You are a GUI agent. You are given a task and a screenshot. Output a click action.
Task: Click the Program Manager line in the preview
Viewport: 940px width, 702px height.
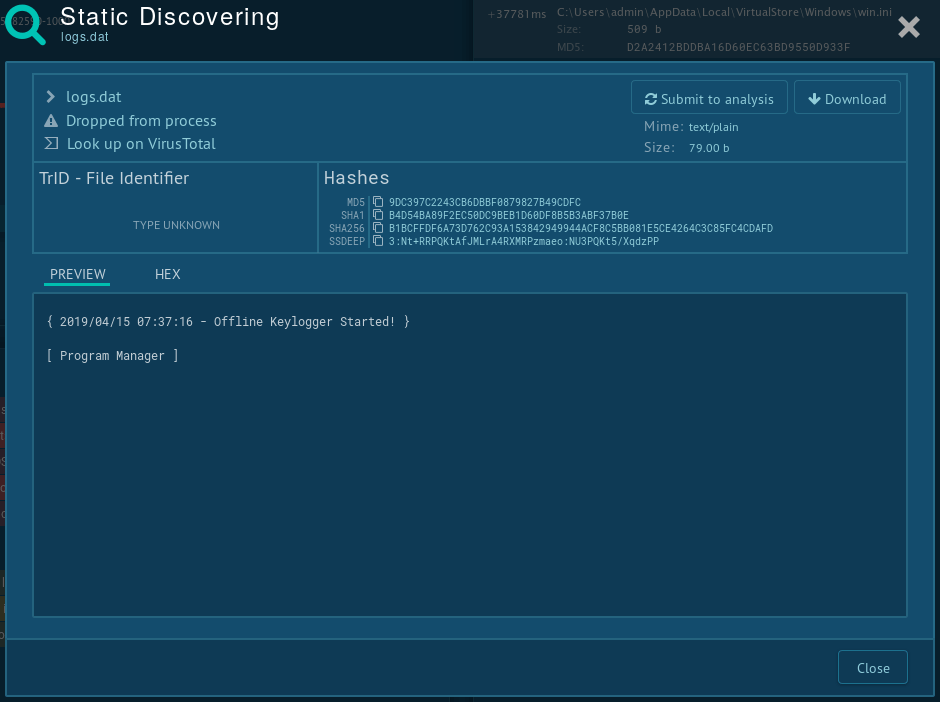click(112, 356)
